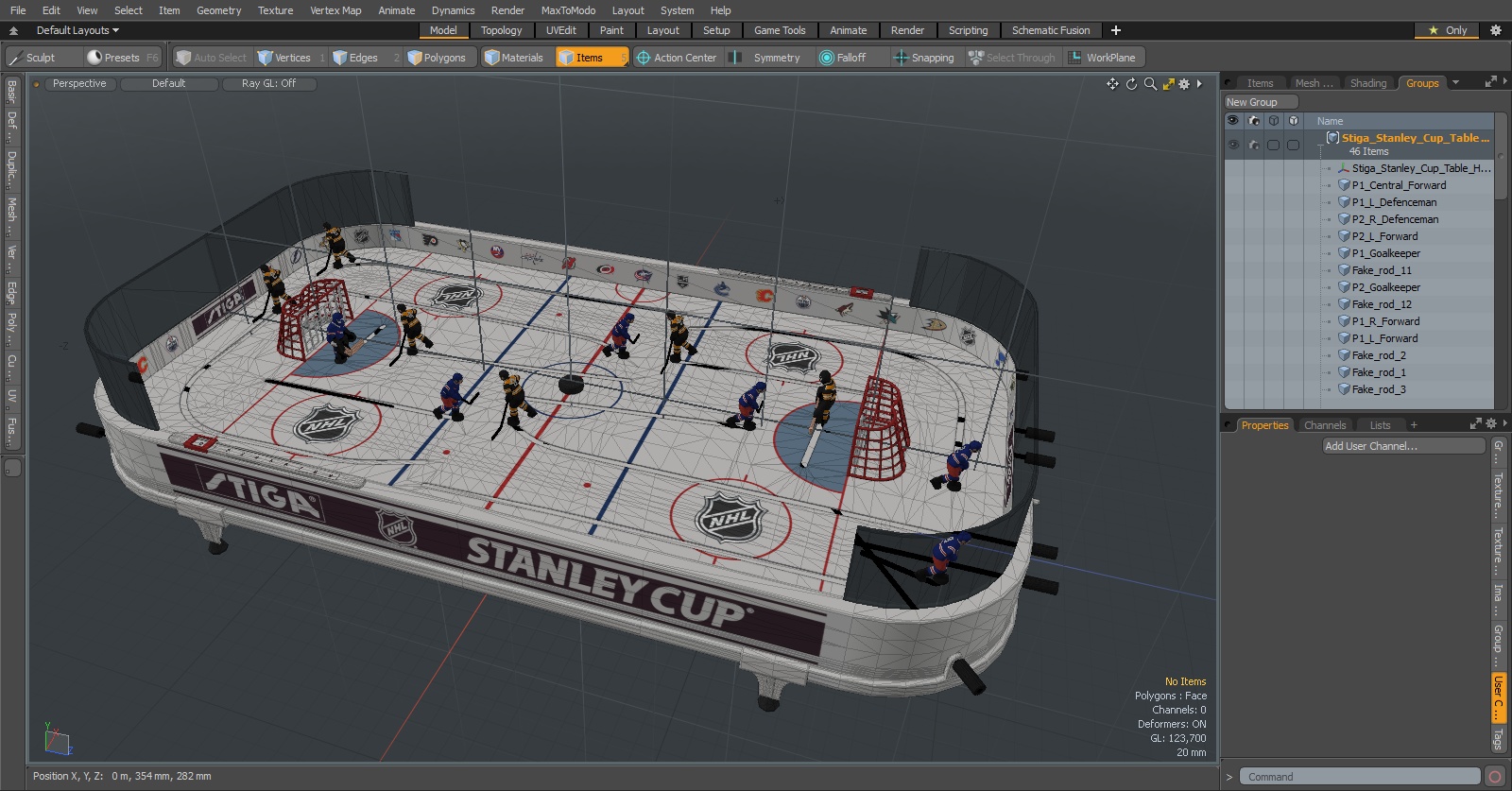
Task: Open application settings gear at top right
Action: tap(1495, 30)
